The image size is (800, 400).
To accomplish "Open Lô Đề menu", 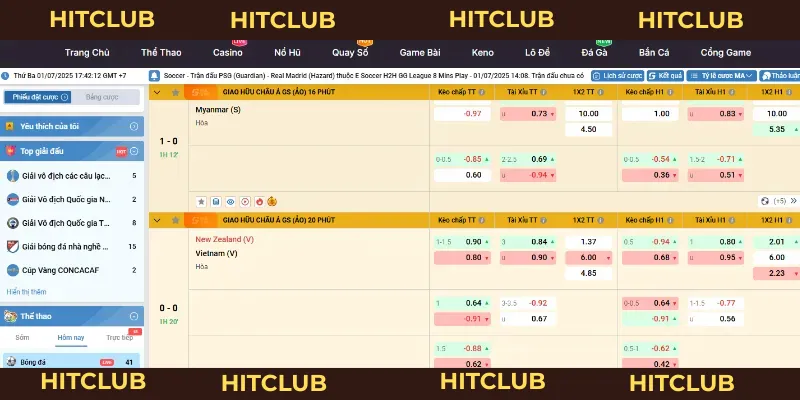I will click(537, 53).
